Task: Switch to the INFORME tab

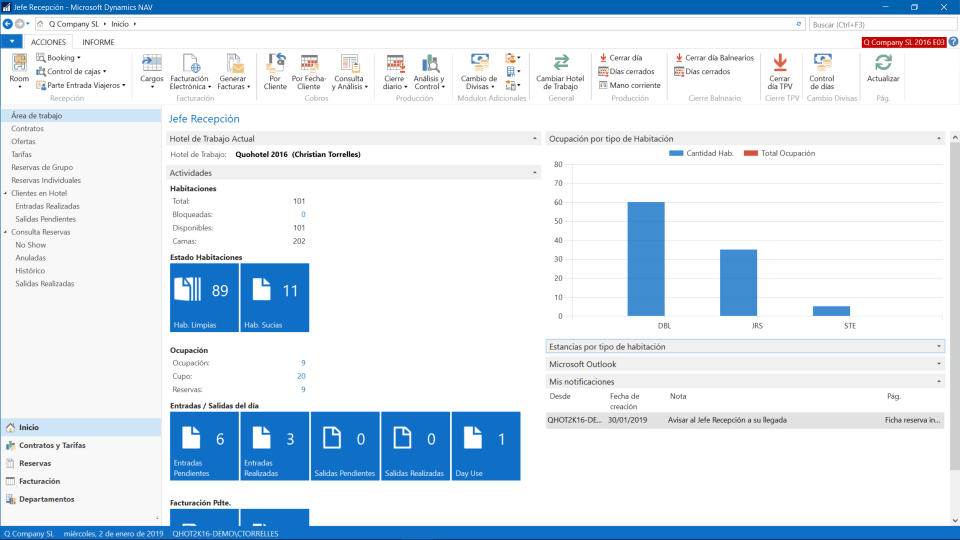Action: pyautogui.click(x=98, y=42)
